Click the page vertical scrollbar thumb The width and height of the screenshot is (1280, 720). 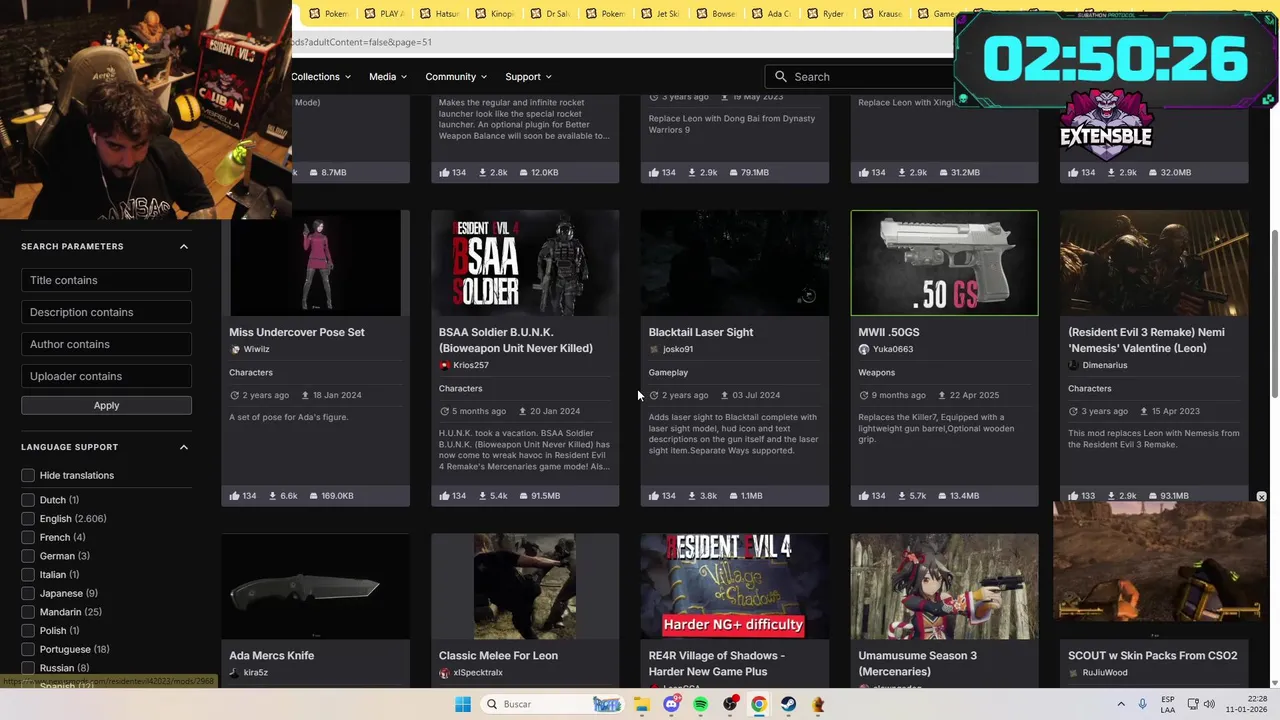(x=1274, y=313)
